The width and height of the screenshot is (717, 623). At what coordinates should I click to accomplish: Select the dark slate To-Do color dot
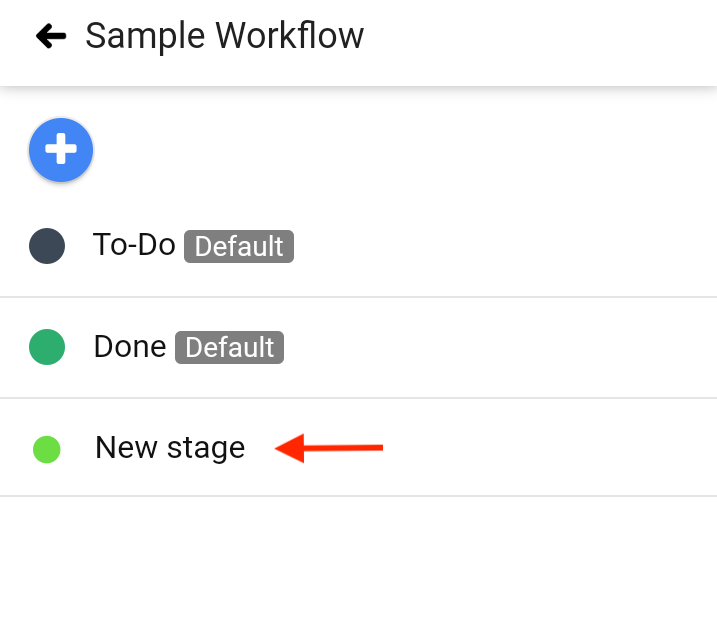pos(47,246)
